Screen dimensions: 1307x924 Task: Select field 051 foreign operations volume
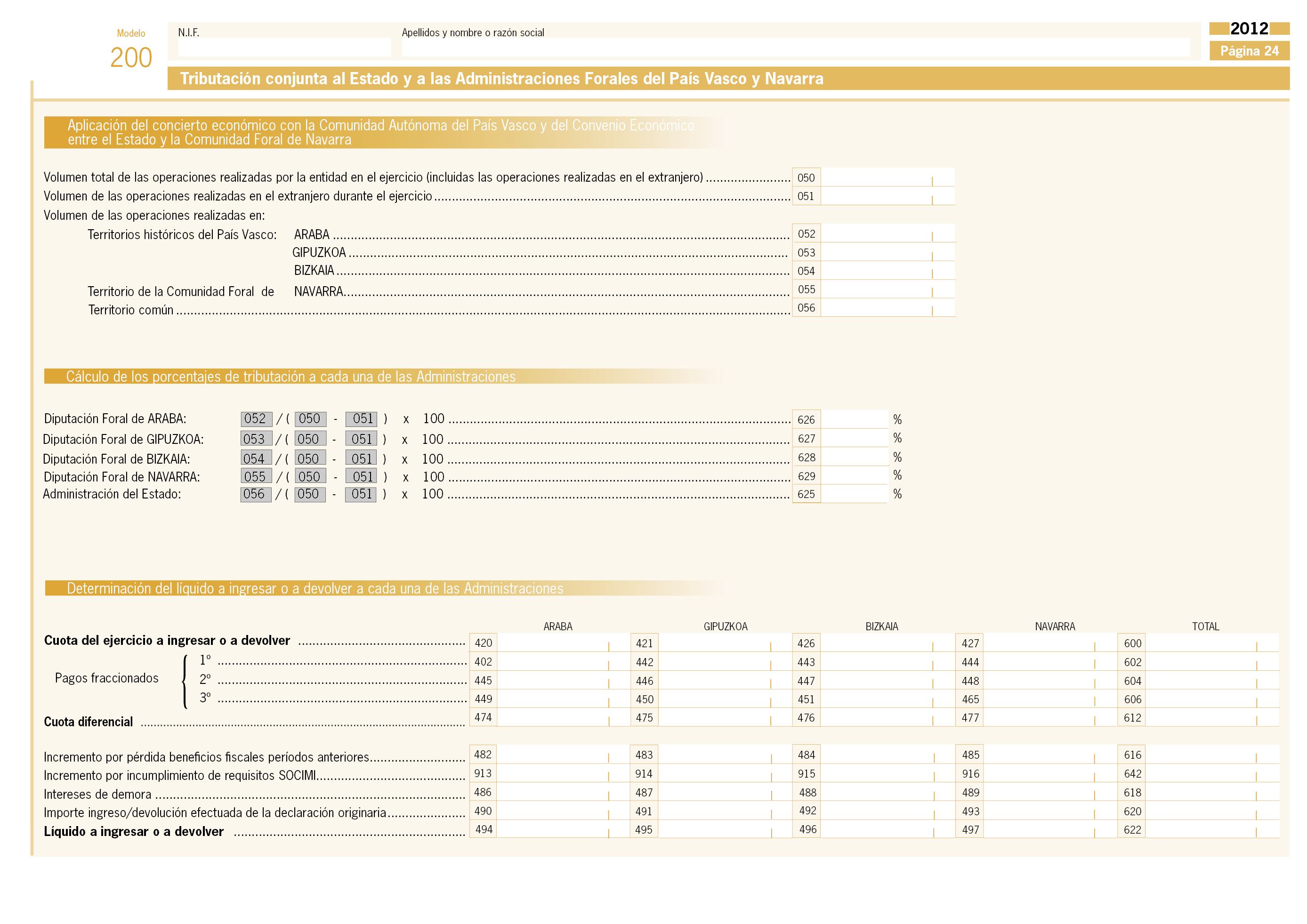[887, 196]
